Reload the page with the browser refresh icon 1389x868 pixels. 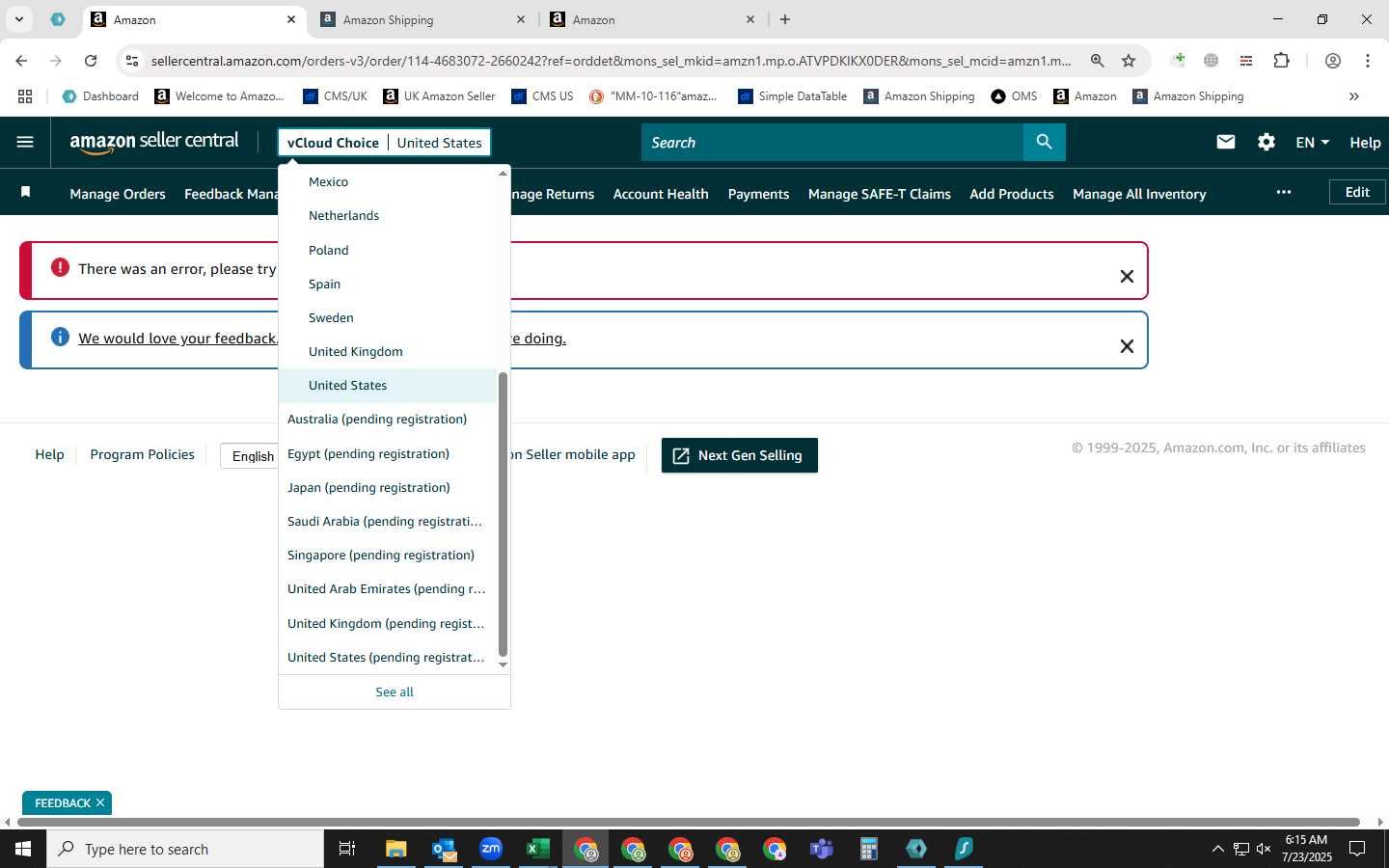point(91,61)
